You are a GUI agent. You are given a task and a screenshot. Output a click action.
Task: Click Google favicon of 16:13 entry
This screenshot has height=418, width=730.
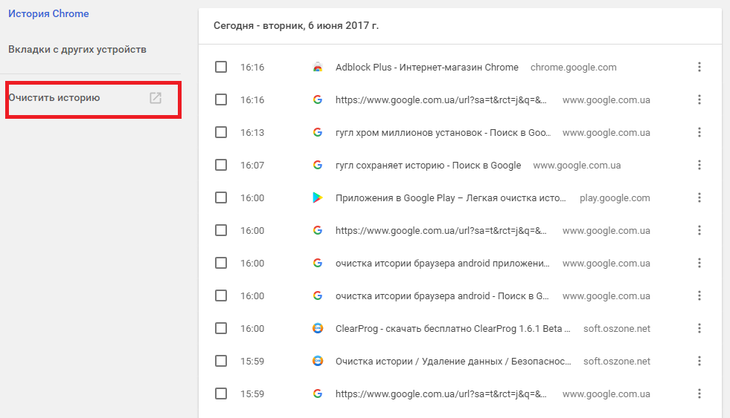tap(317, 132)
